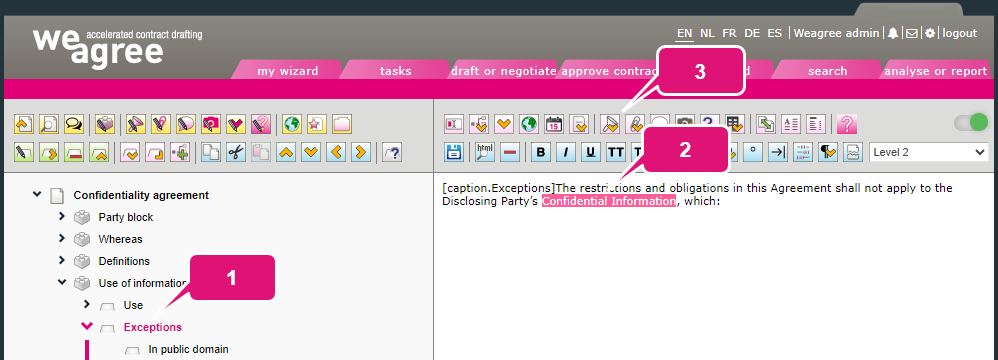Viewport: 998px width, 360px height.
Task: Collapse the Exceptions node
Action: coord(87,326)
